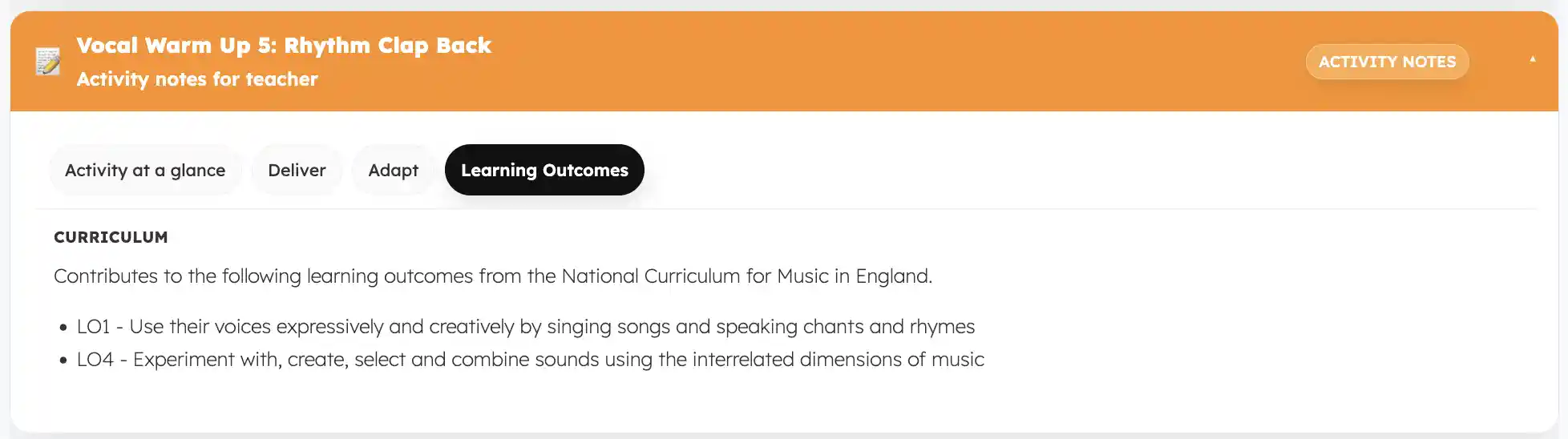Click the Vocal Warm Up 5 title
Viewport: 1568px width, 439px height.
pos(283,46)
